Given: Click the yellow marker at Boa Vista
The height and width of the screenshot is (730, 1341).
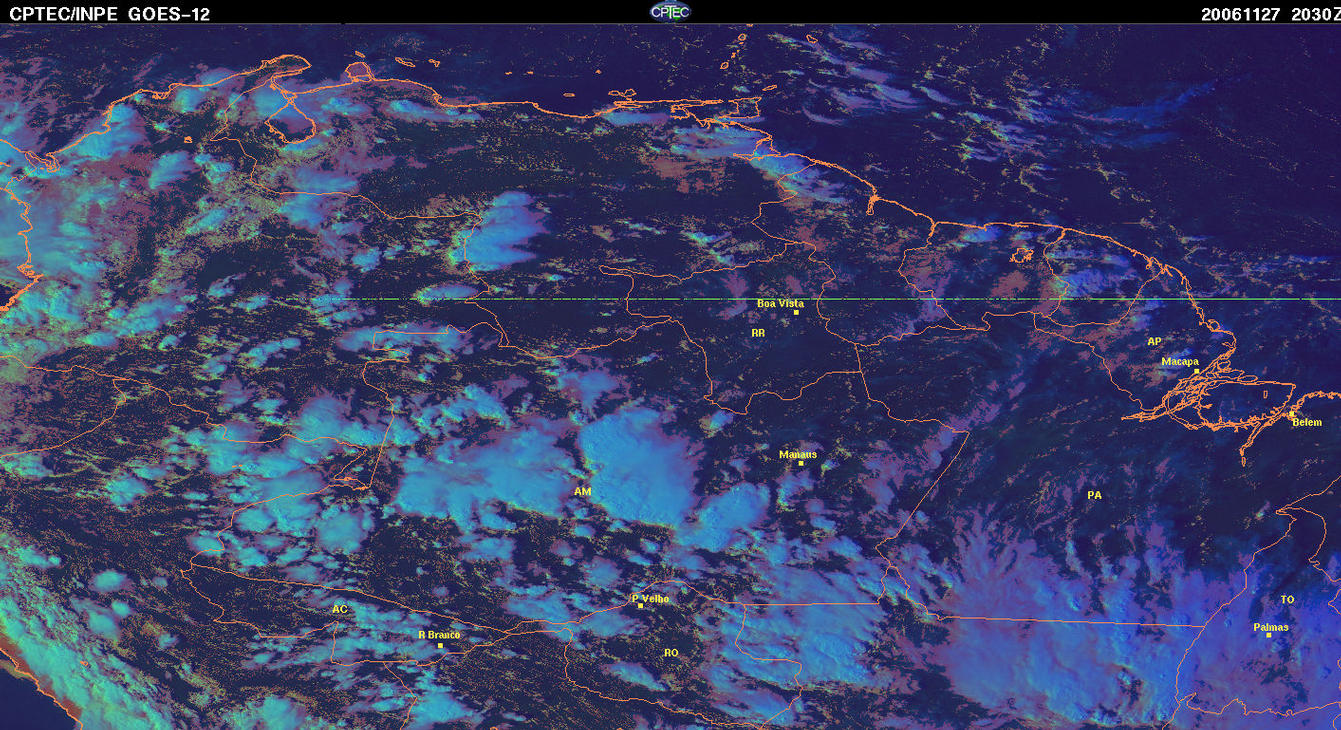Looking at the screenshot, I should pyautogui.click(x=796, y=313).
